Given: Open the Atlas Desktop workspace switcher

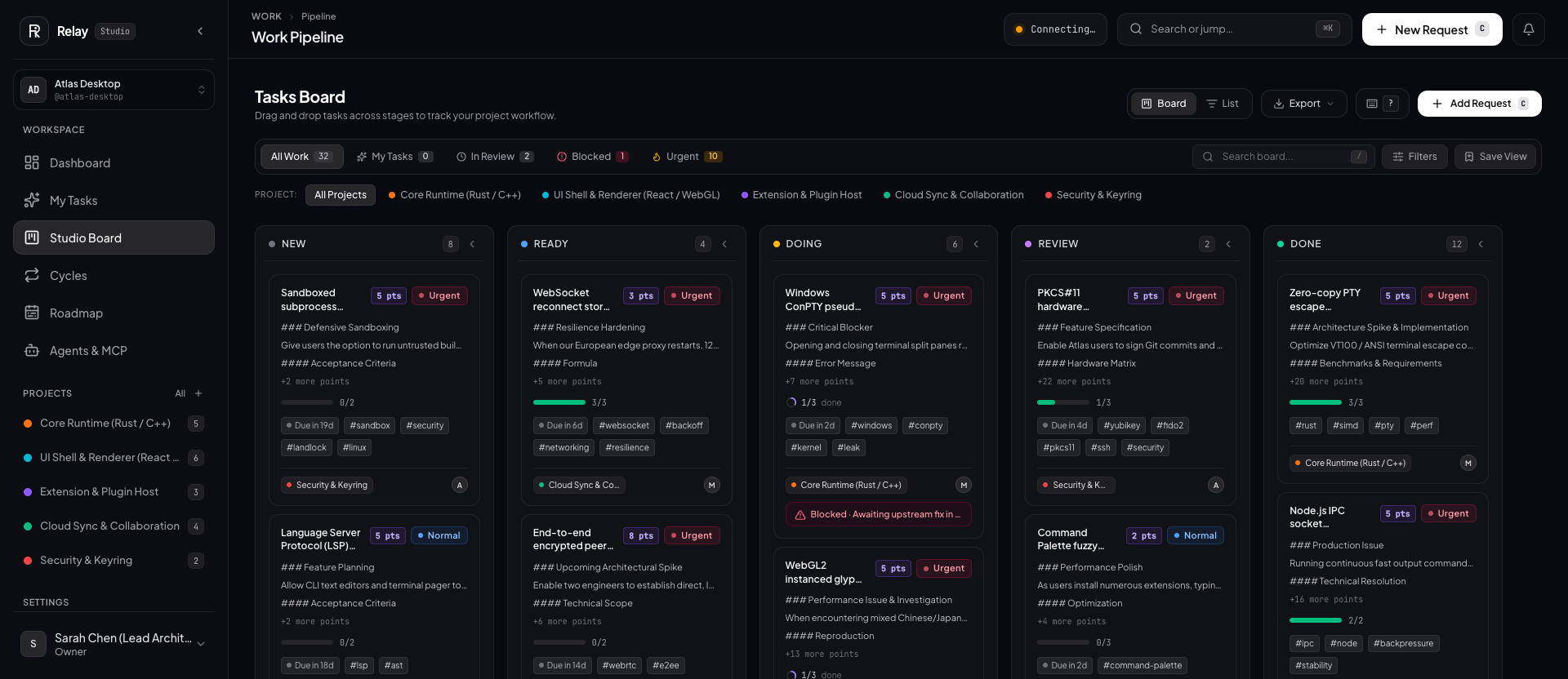Looking at the screenshot, I should 114,90.
